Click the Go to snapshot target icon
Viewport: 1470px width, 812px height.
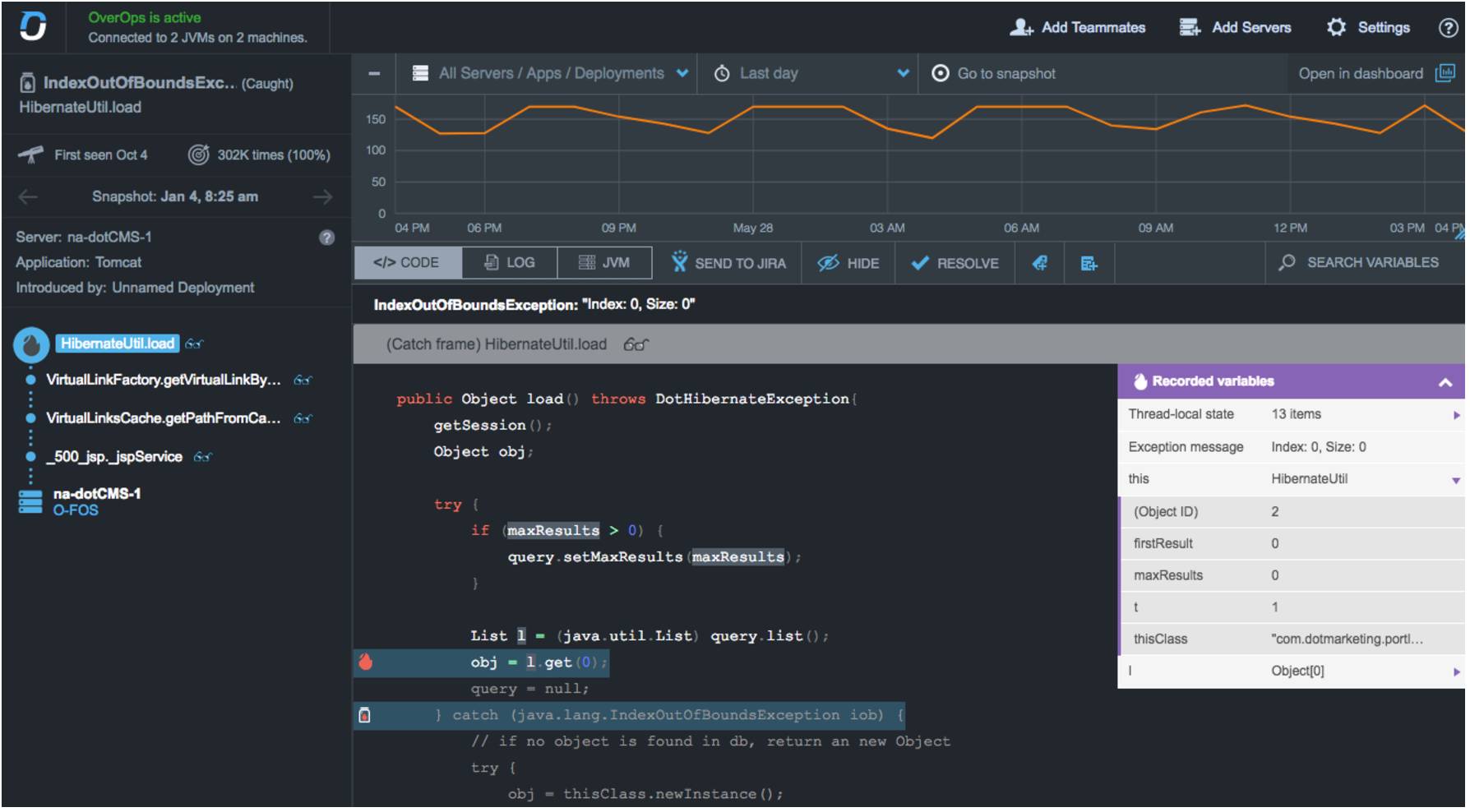coord(940,73)
